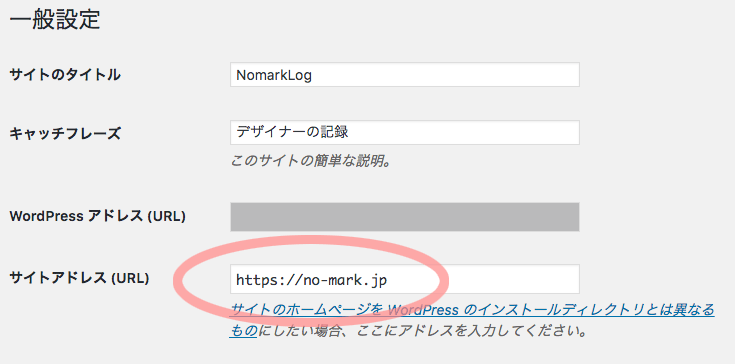The height and width of the screenshot is (364, 735).
Task: Click the サイトアドレス (URL) field with https://no-mark.jp
Action: 405,279
